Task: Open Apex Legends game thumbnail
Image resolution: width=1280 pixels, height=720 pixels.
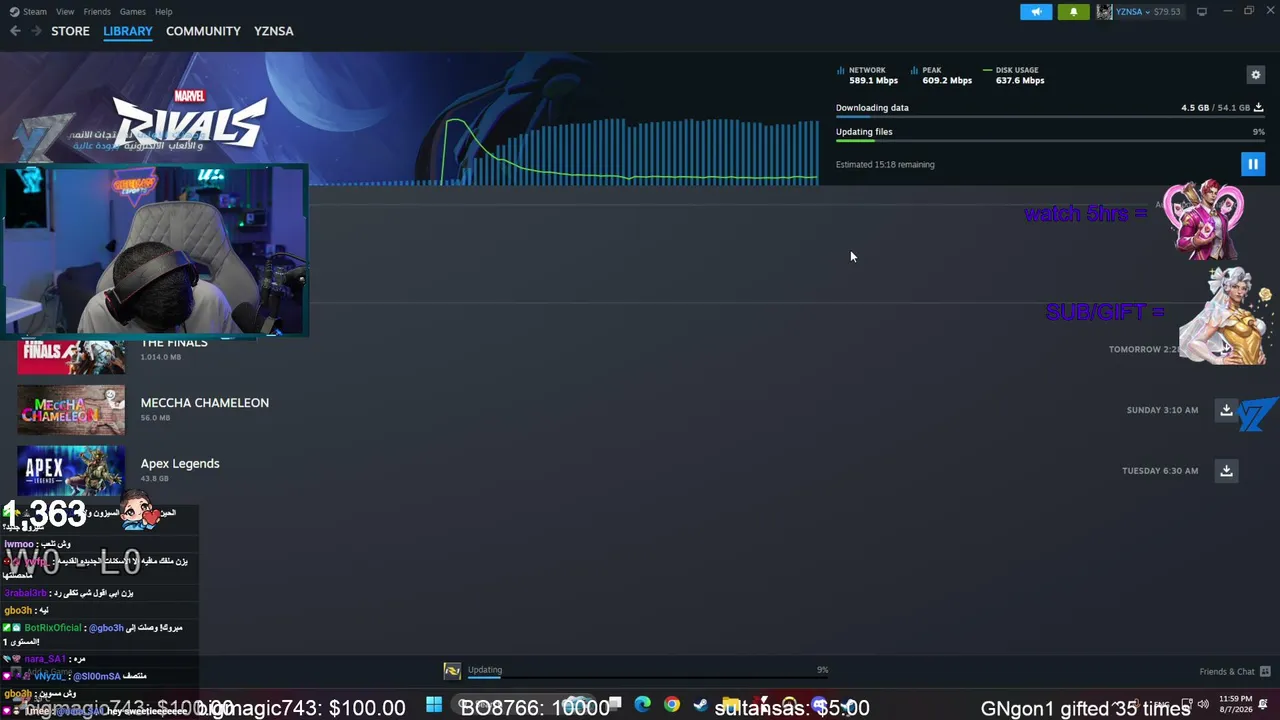Action: pyautogui.click(x=71, y=470)
